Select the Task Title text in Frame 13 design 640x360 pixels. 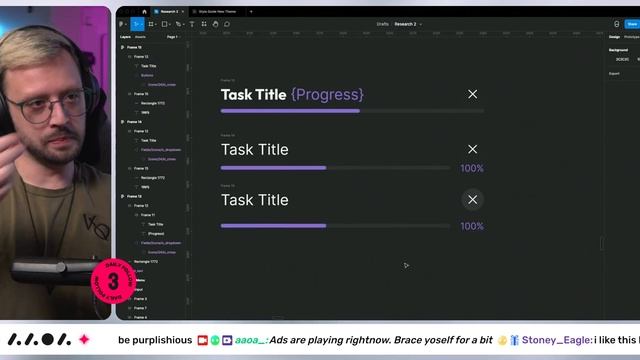click(x=255, y=200)
